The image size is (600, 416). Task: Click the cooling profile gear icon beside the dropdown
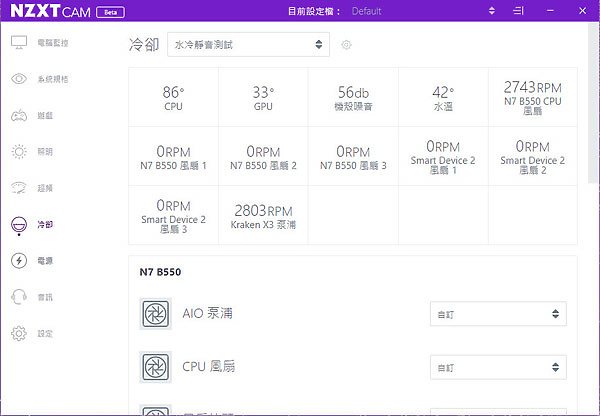coord(346,45)
